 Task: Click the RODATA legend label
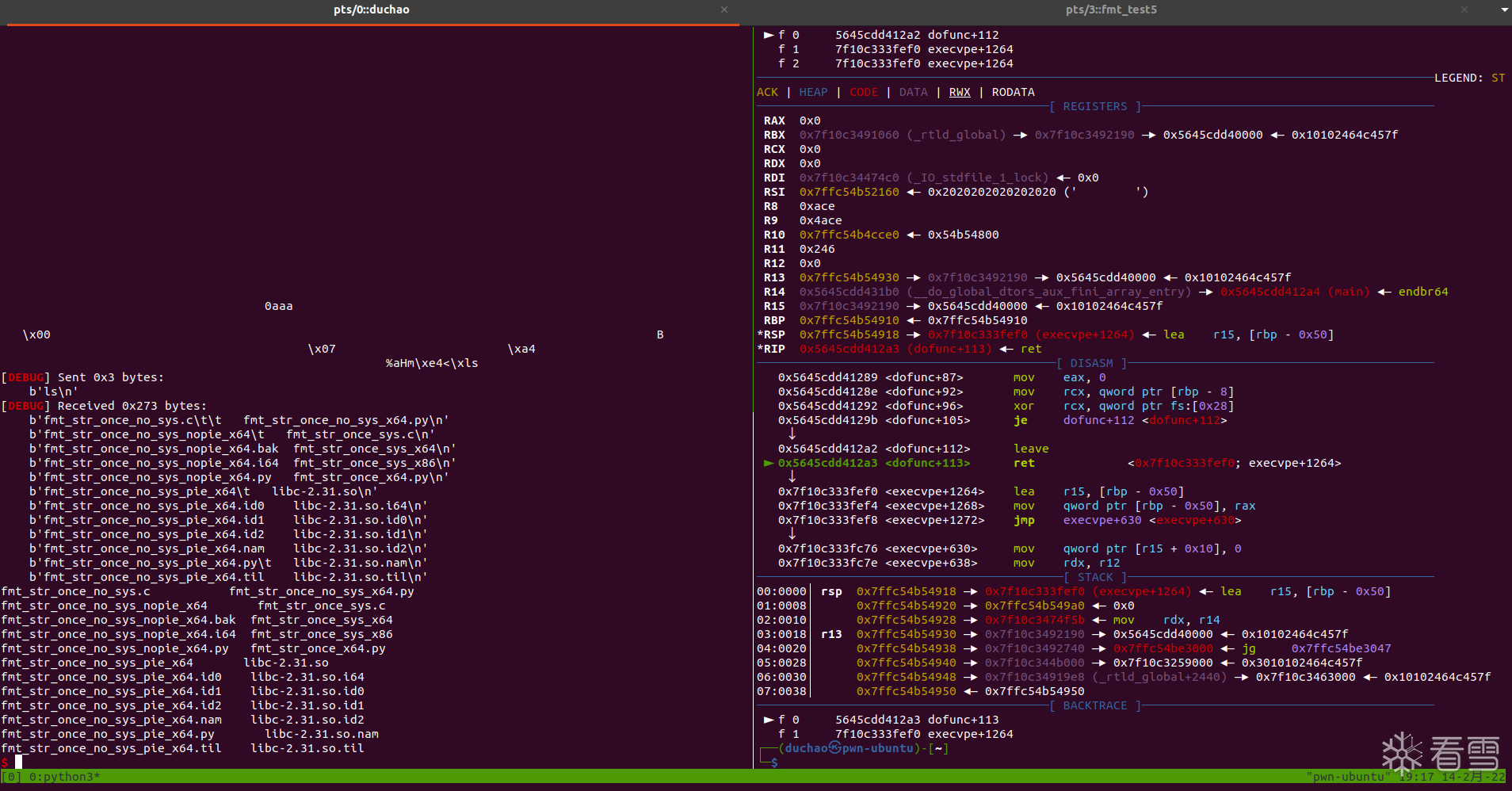coord(1013,92)
